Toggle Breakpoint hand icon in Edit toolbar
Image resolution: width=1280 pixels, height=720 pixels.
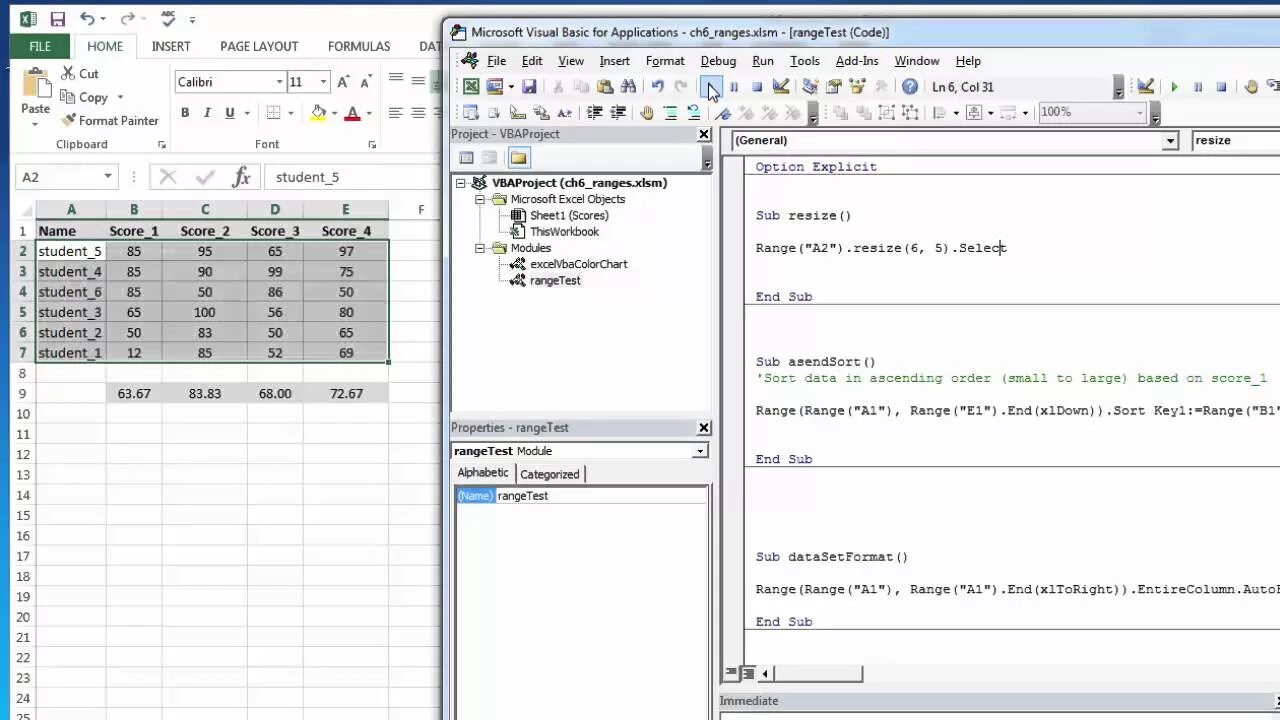point(646,112)
